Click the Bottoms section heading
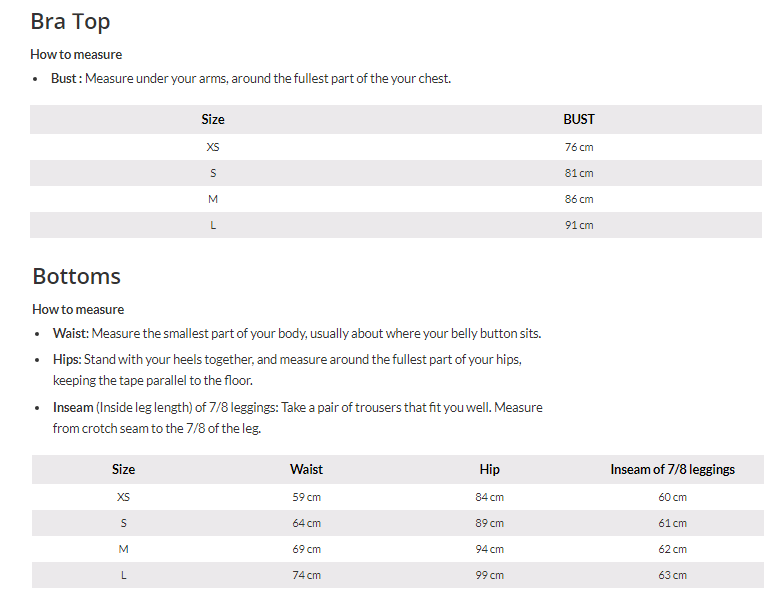 pyautogui.click(x=76, y=276)
